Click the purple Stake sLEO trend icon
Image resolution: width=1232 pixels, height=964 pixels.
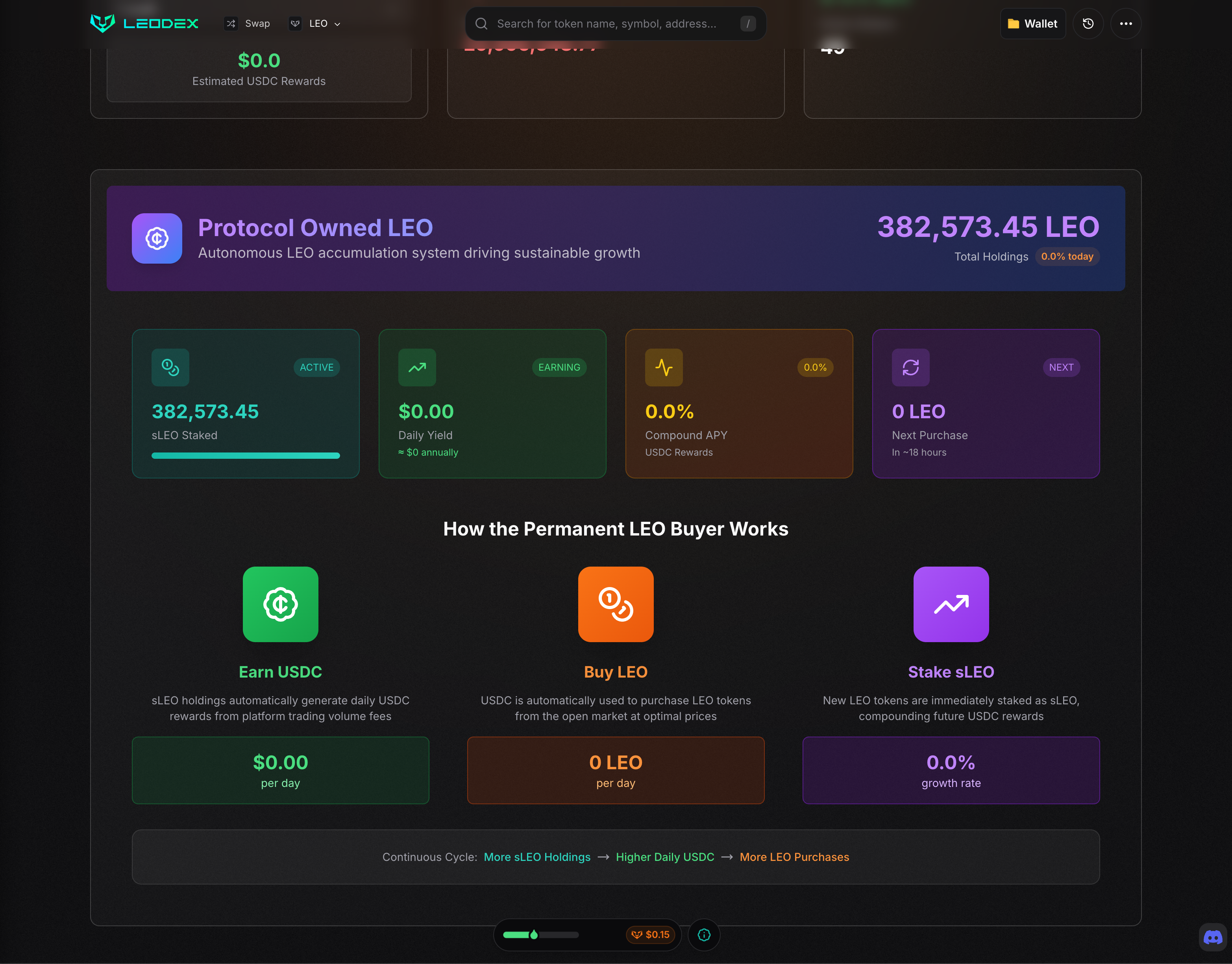pyautogui.click(x=951, y=604)
